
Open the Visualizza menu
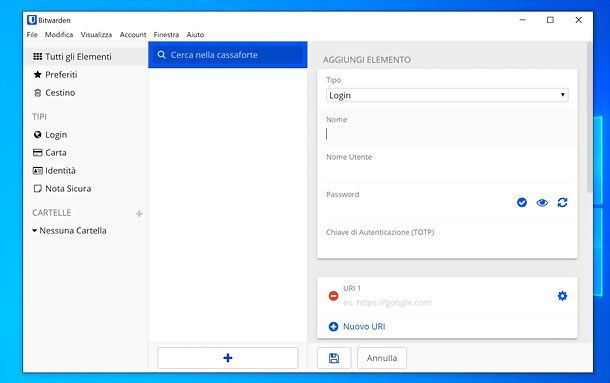[x=96, y=35]
